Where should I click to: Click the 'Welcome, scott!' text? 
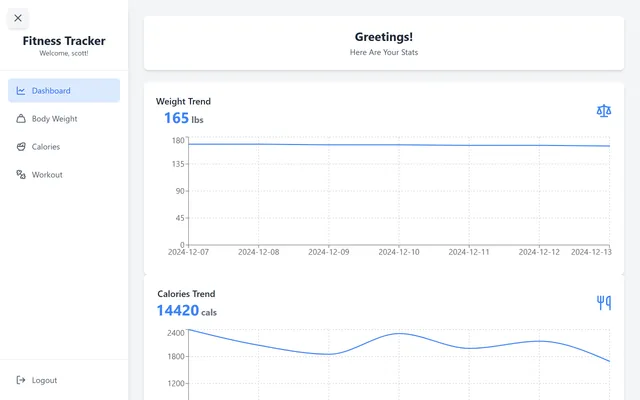[64, 53]
